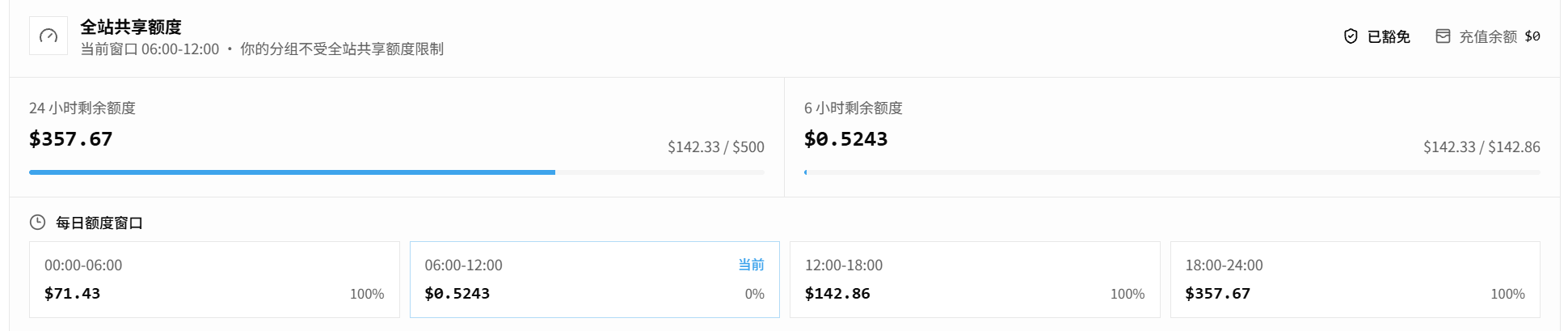Select the 18:00-24:00 quota window card

point(1355,279)
